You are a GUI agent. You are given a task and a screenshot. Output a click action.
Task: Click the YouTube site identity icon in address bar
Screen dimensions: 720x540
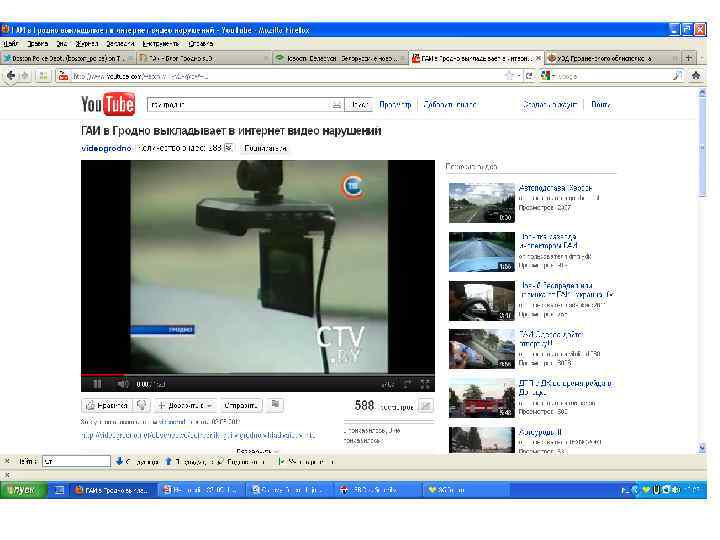coord(63,76)
